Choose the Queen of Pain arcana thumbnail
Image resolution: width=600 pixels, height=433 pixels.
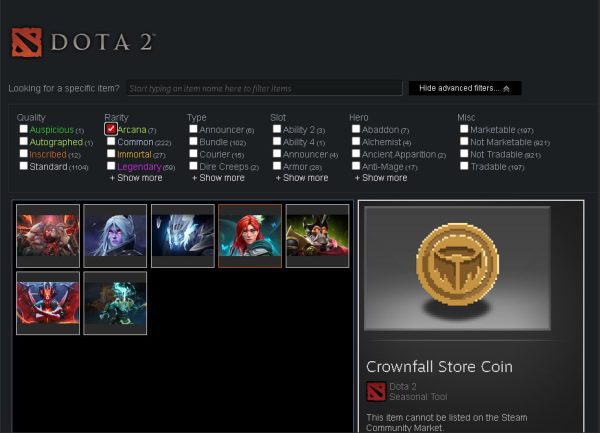(x=48, y=303)
